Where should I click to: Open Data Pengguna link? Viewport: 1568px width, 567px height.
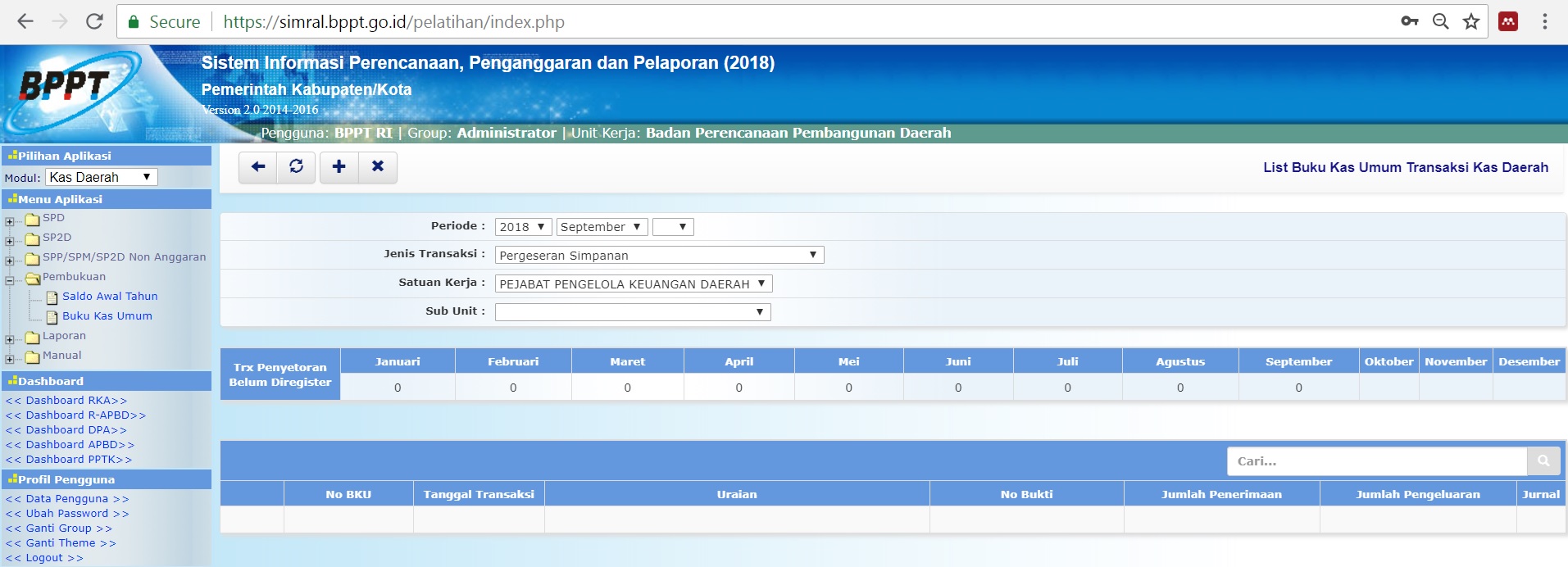(67, 499)
